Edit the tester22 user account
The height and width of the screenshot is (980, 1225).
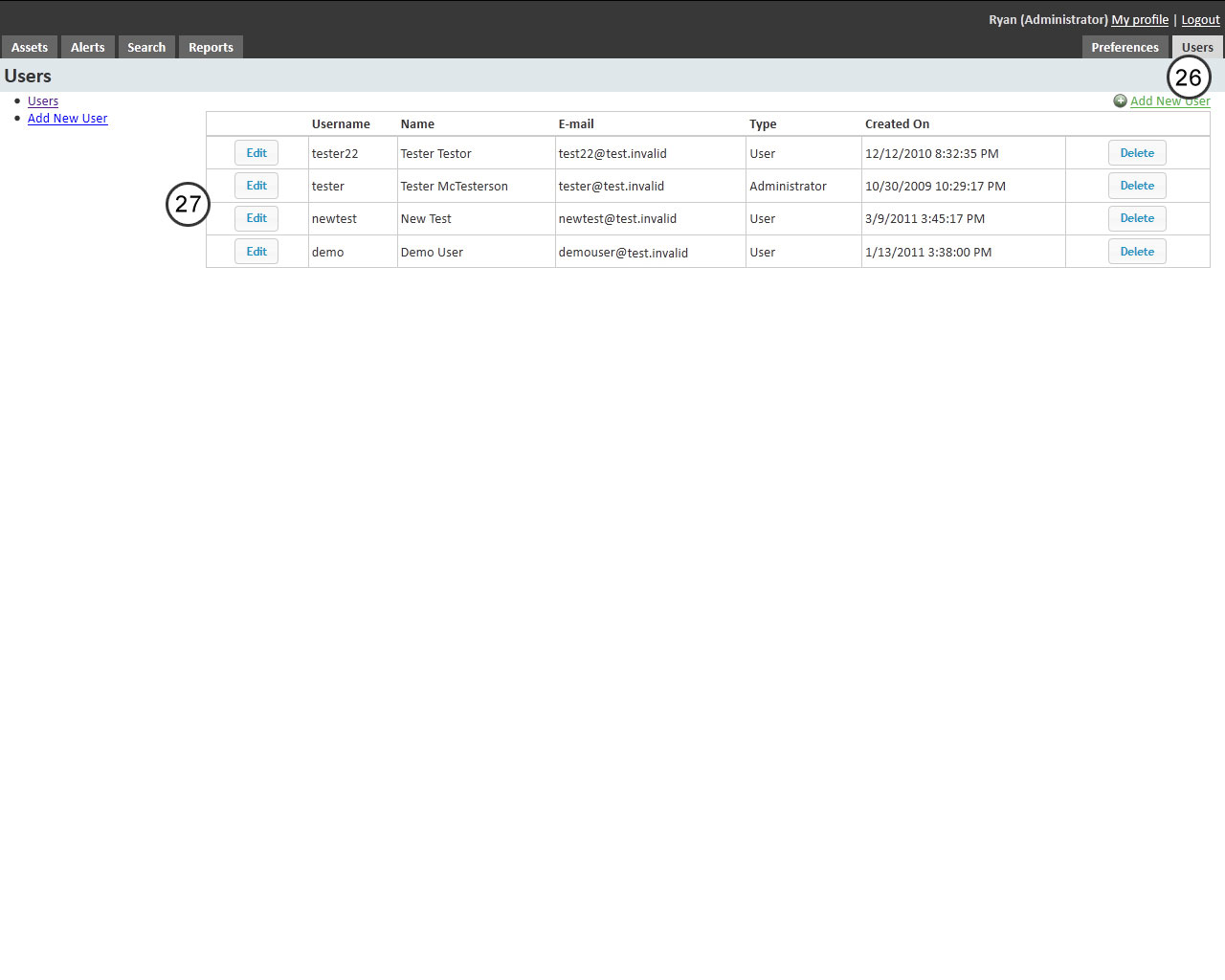(256, 152)
